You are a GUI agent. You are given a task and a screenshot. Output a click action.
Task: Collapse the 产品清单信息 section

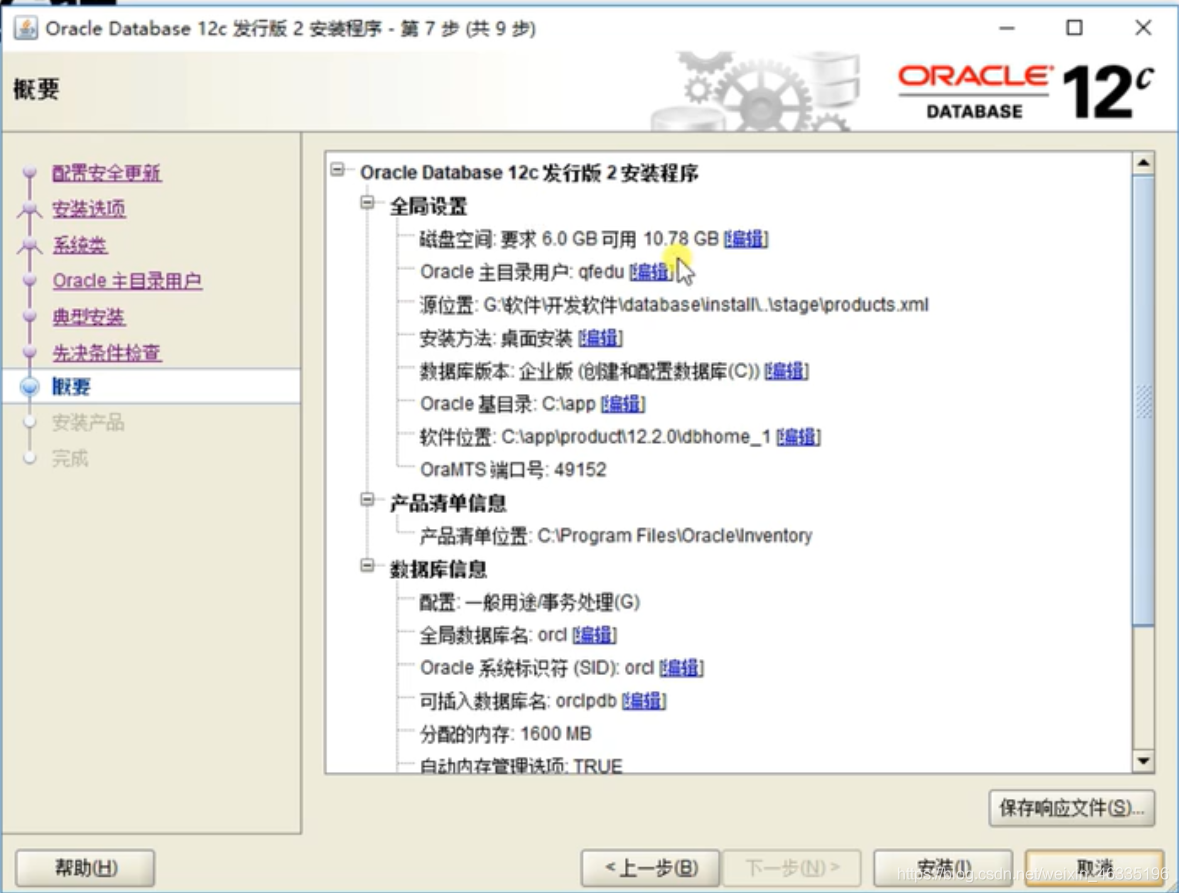[368, 499]
